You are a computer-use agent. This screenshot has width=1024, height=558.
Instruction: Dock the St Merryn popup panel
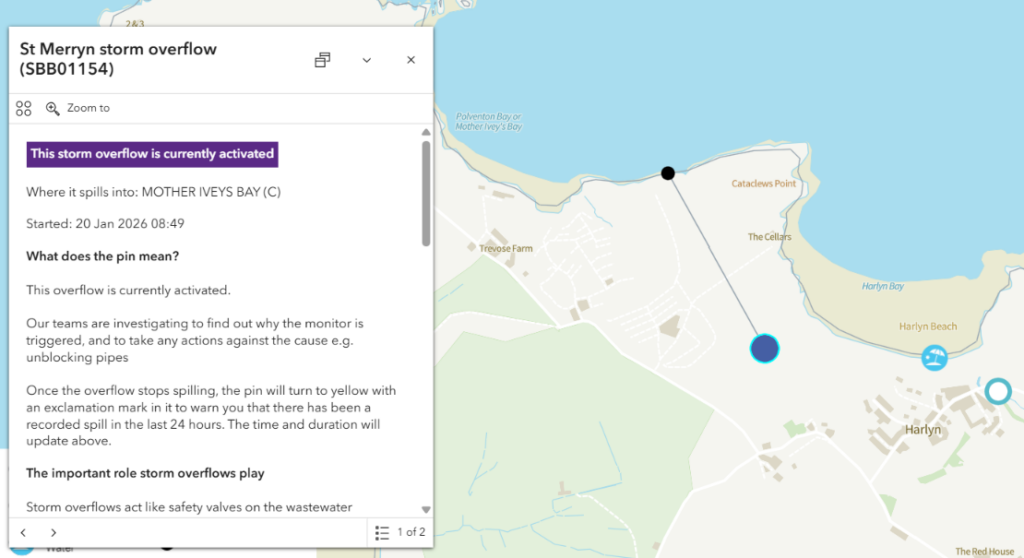coord(322,60)
